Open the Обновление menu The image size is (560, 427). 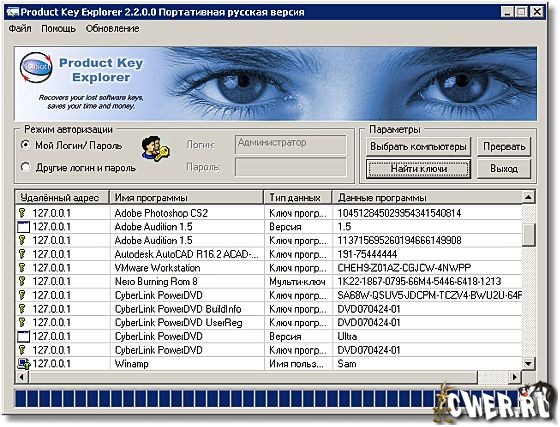click(112, 29)
